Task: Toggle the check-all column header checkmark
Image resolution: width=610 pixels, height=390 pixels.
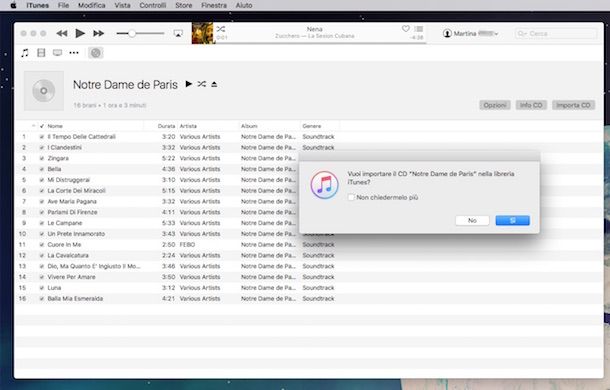Action: click(42, 126)
